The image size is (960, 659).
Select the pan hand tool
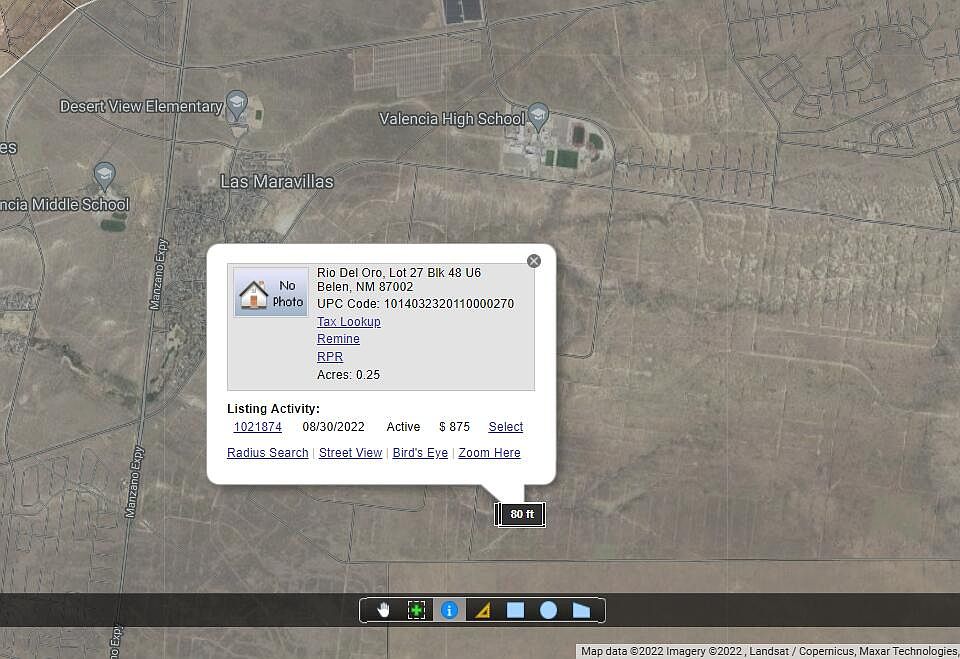click(x=384, y=610)
